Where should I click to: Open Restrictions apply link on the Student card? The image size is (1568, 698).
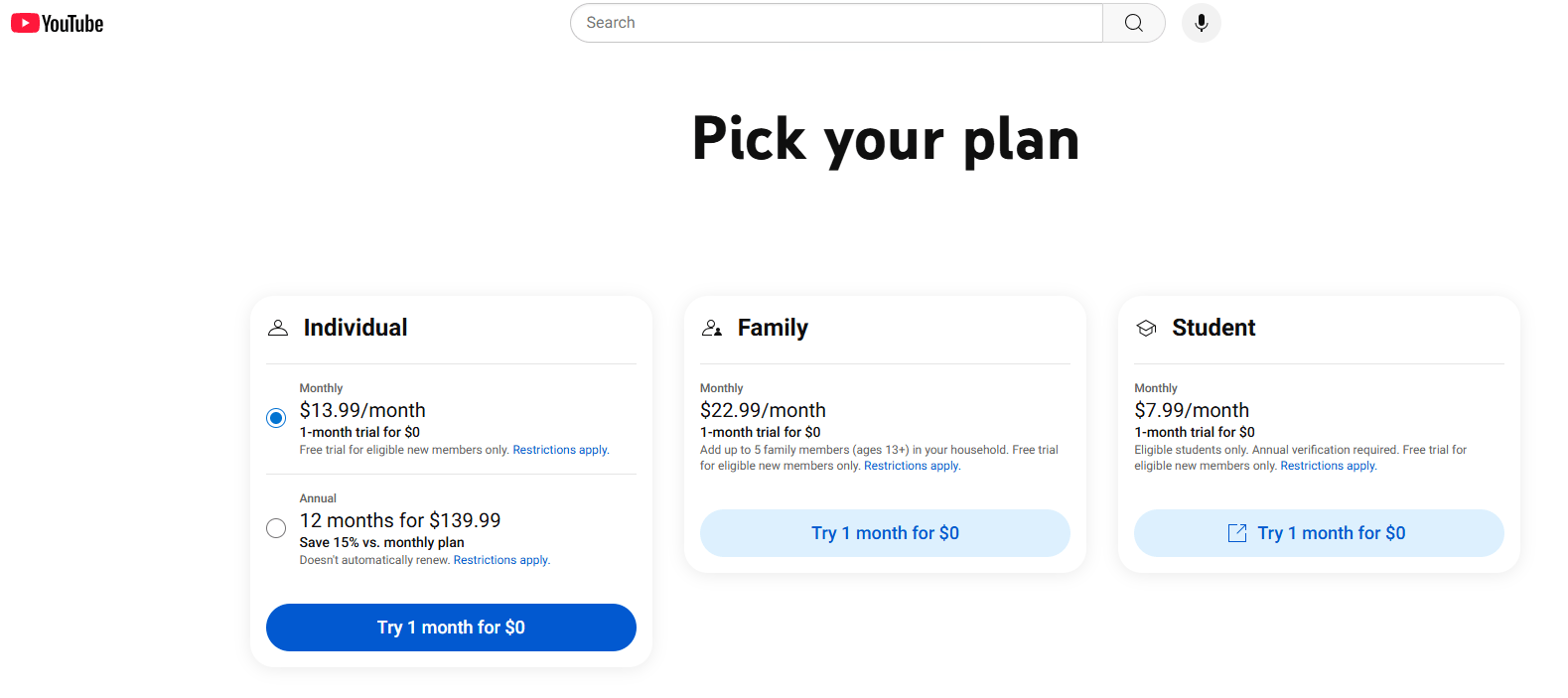[x=1327, y=465]
